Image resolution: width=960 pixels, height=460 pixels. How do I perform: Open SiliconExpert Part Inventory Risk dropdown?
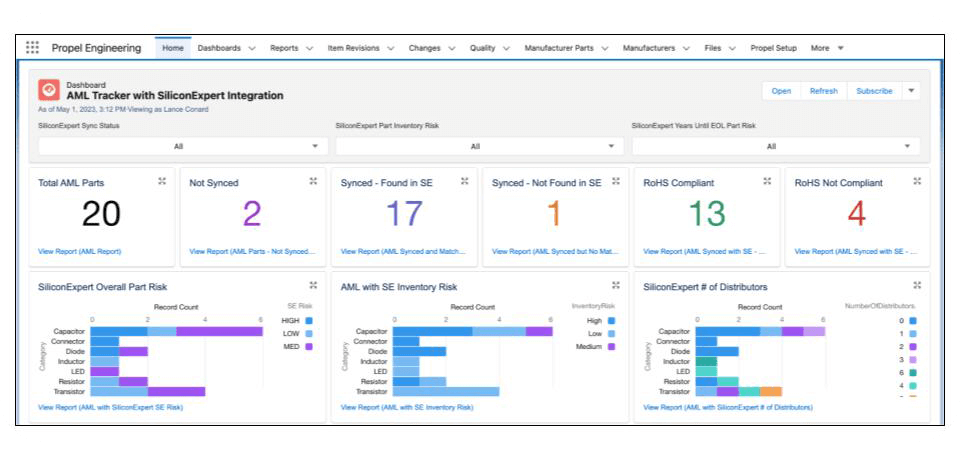click(x=479, y=146)
